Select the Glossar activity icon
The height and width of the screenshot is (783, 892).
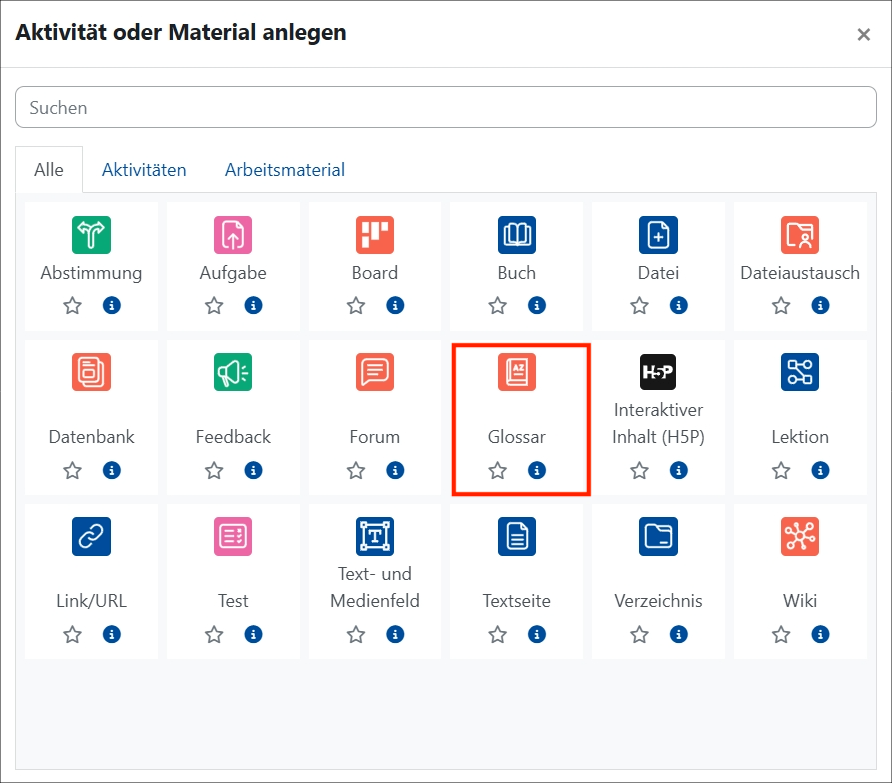coord(516,372)
